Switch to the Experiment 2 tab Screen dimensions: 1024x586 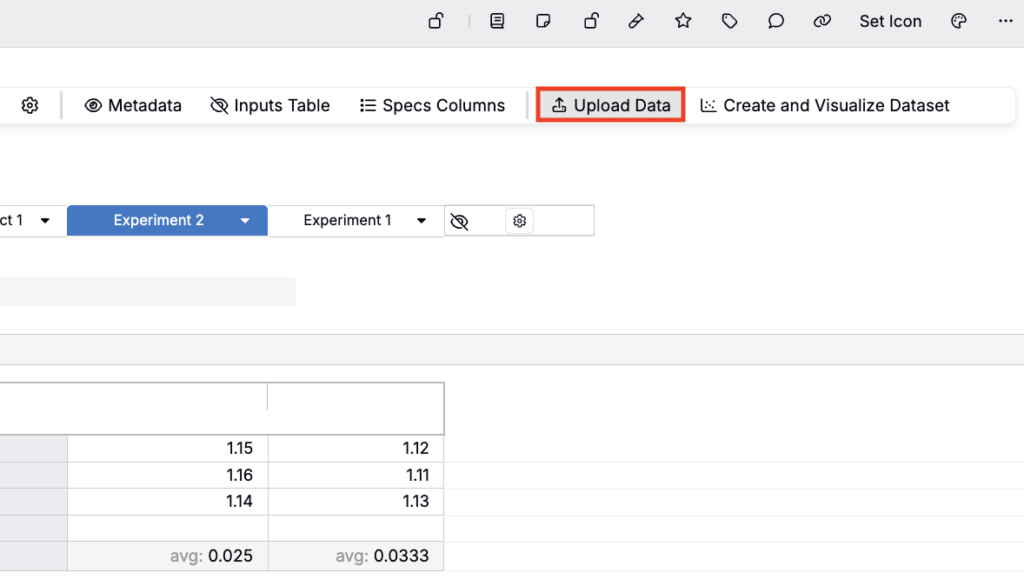coord(158,221)
